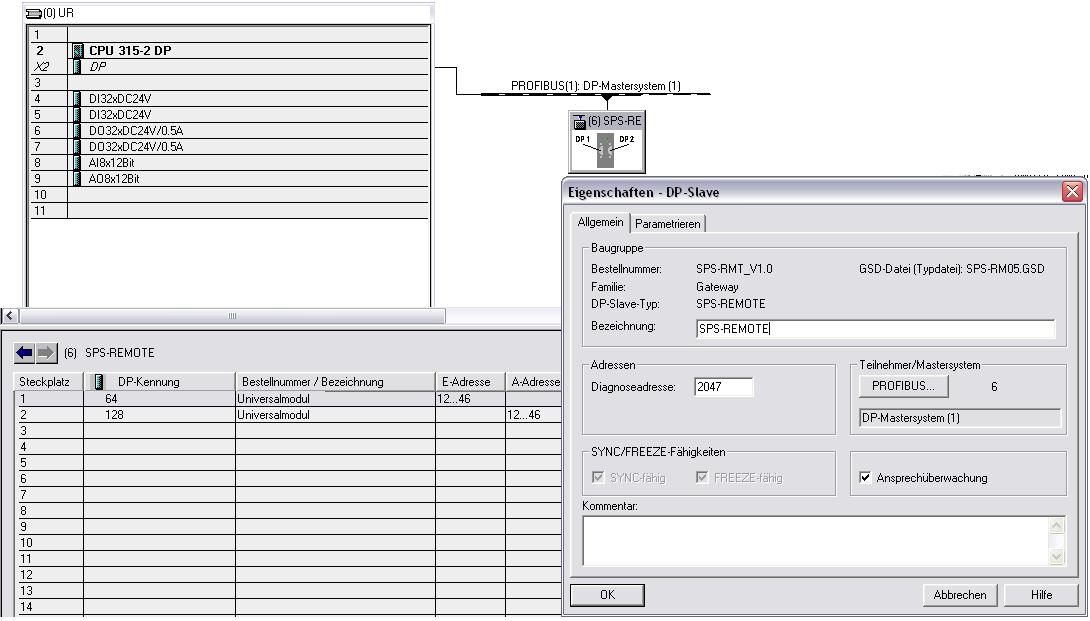The width and height of the screenshot is (1090, 621).
Task: Click the OK button
Action: pos(608,595)
